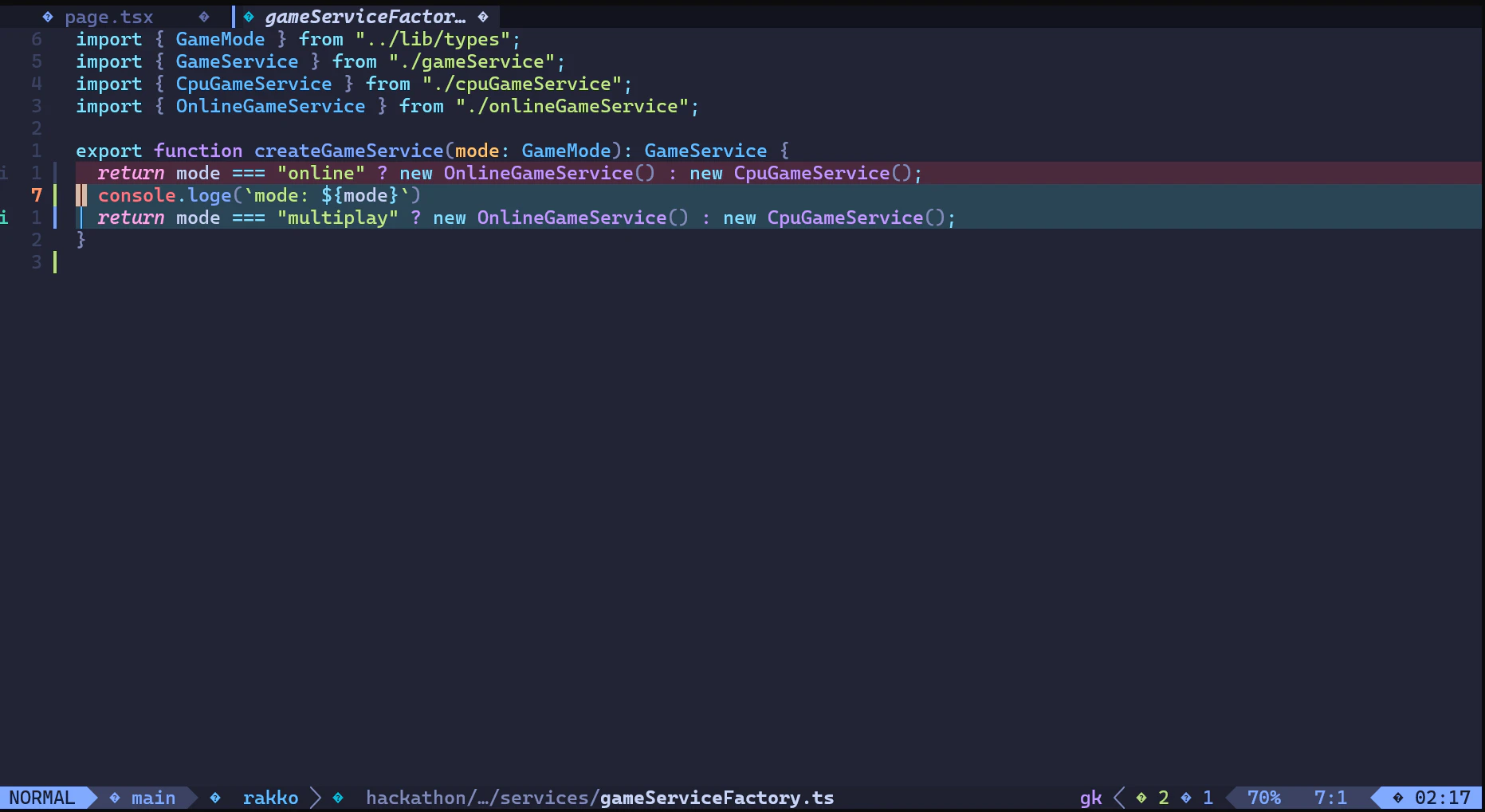Click the current line number 7 in gutter
The height and width of the screenshot is (812, 1485).
pos(37,195)
